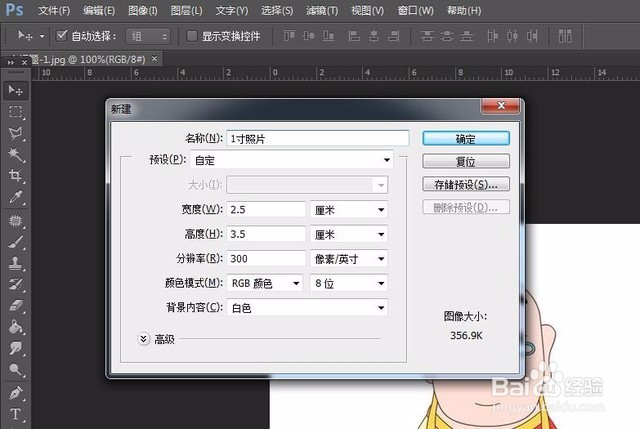This screenshot has height=429, width=640.
Task: Click the Move tool preset picker icon
Action: (24, 36)
